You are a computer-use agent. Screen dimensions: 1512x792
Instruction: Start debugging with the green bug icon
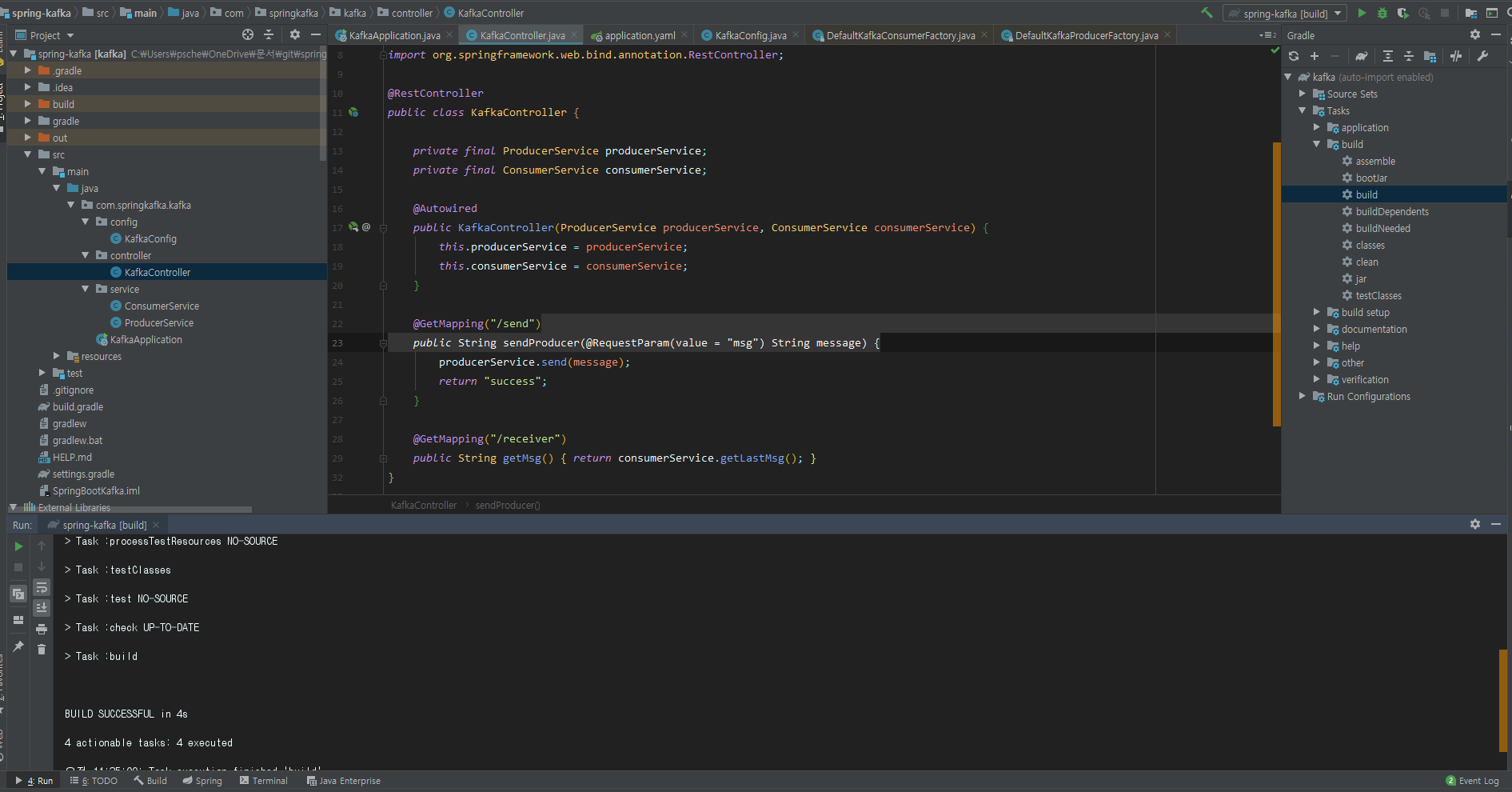click(1382, 13)
